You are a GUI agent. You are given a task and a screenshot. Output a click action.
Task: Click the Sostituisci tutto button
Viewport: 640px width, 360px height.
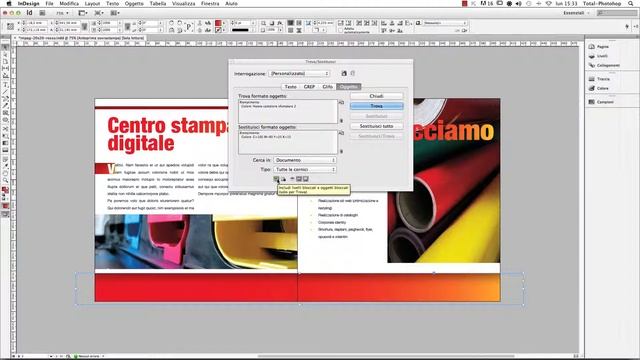(x=376, y=126)
